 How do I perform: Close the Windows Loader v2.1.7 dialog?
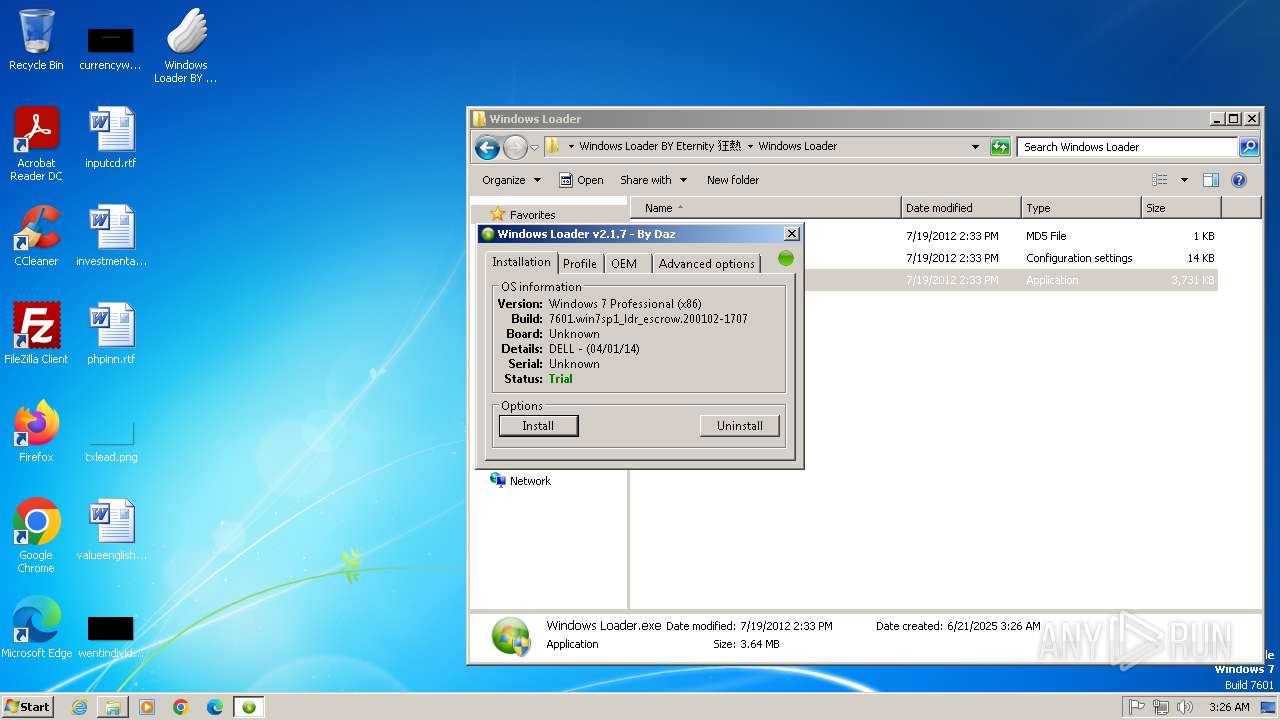click(792, 234)
